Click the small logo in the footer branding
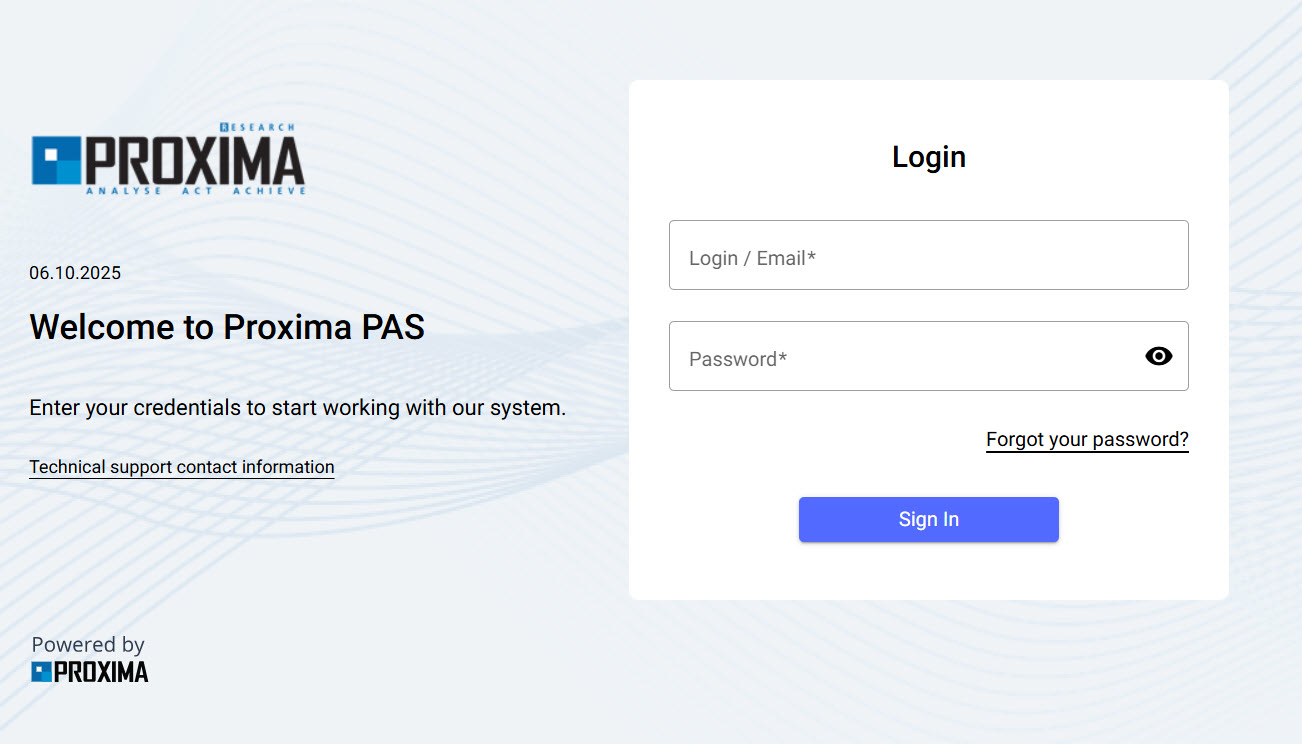 coord(89,670)
